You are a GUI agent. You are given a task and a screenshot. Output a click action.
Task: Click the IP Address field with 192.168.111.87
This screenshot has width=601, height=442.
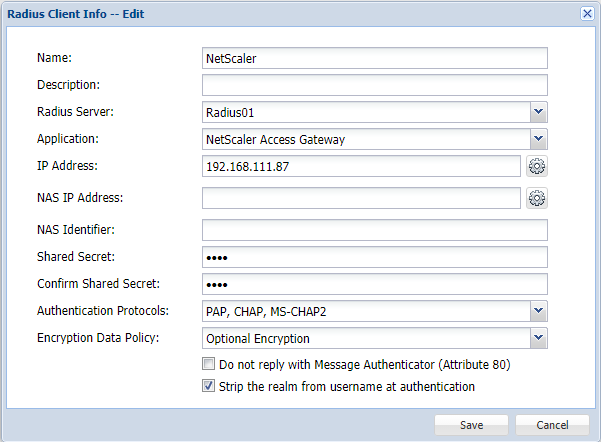(361, 166)
